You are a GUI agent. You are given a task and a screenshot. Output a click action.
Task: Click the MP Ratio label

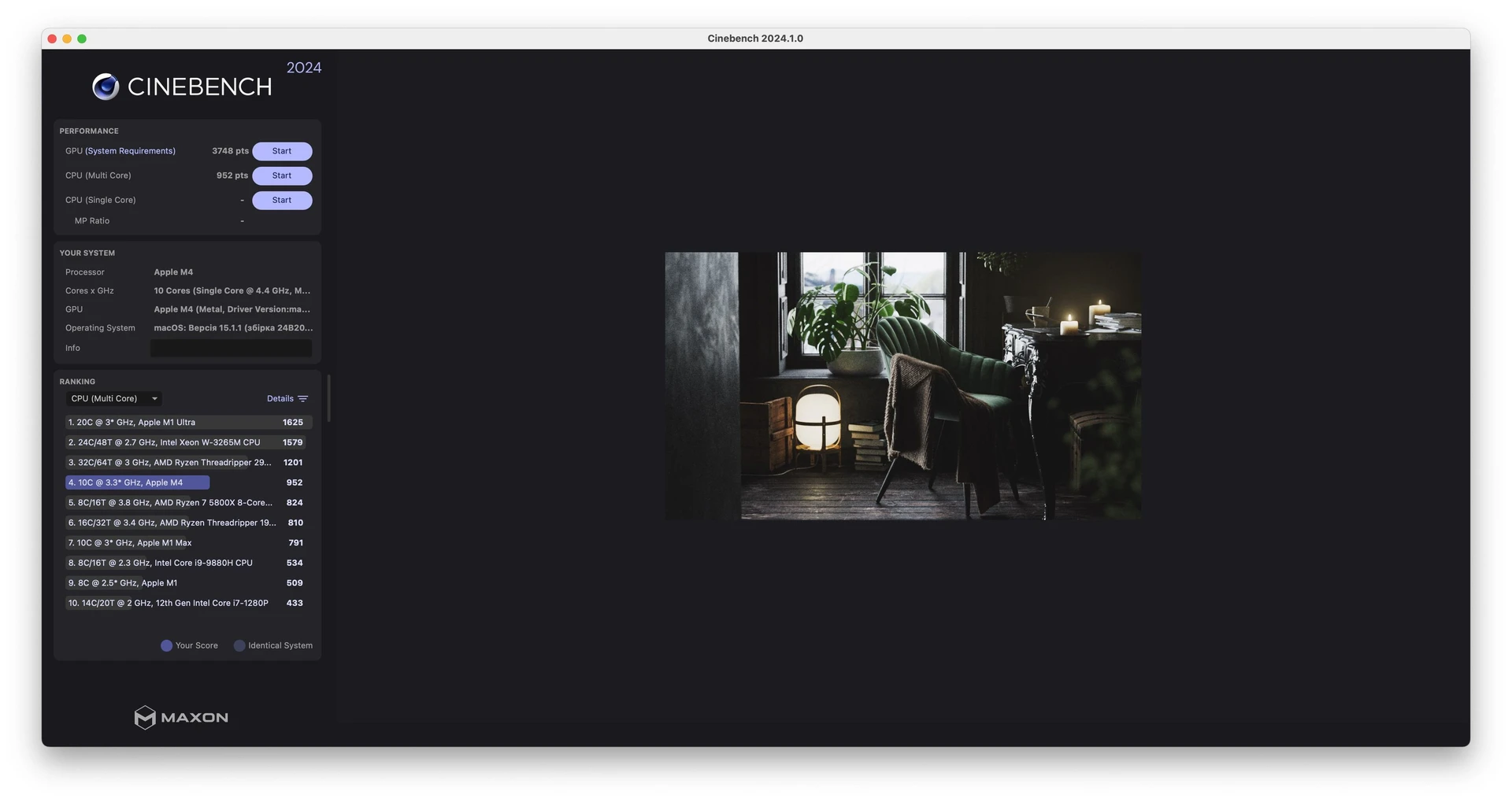[92, 221]
